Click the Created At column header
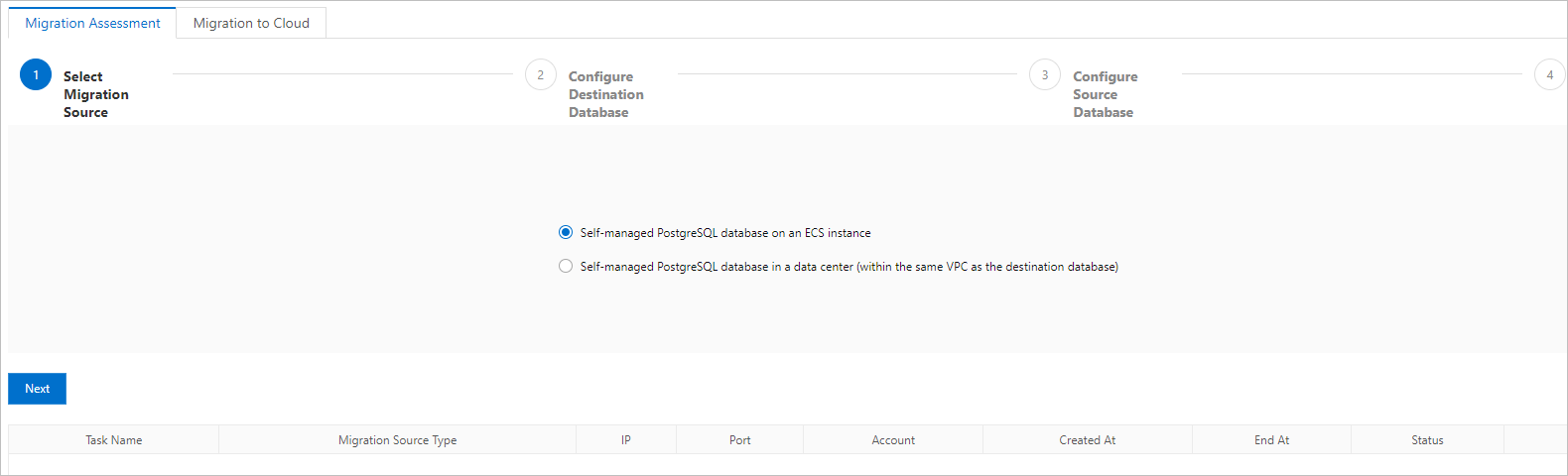This screenshot has width=1568, height=476. (x=1087, y=440)
